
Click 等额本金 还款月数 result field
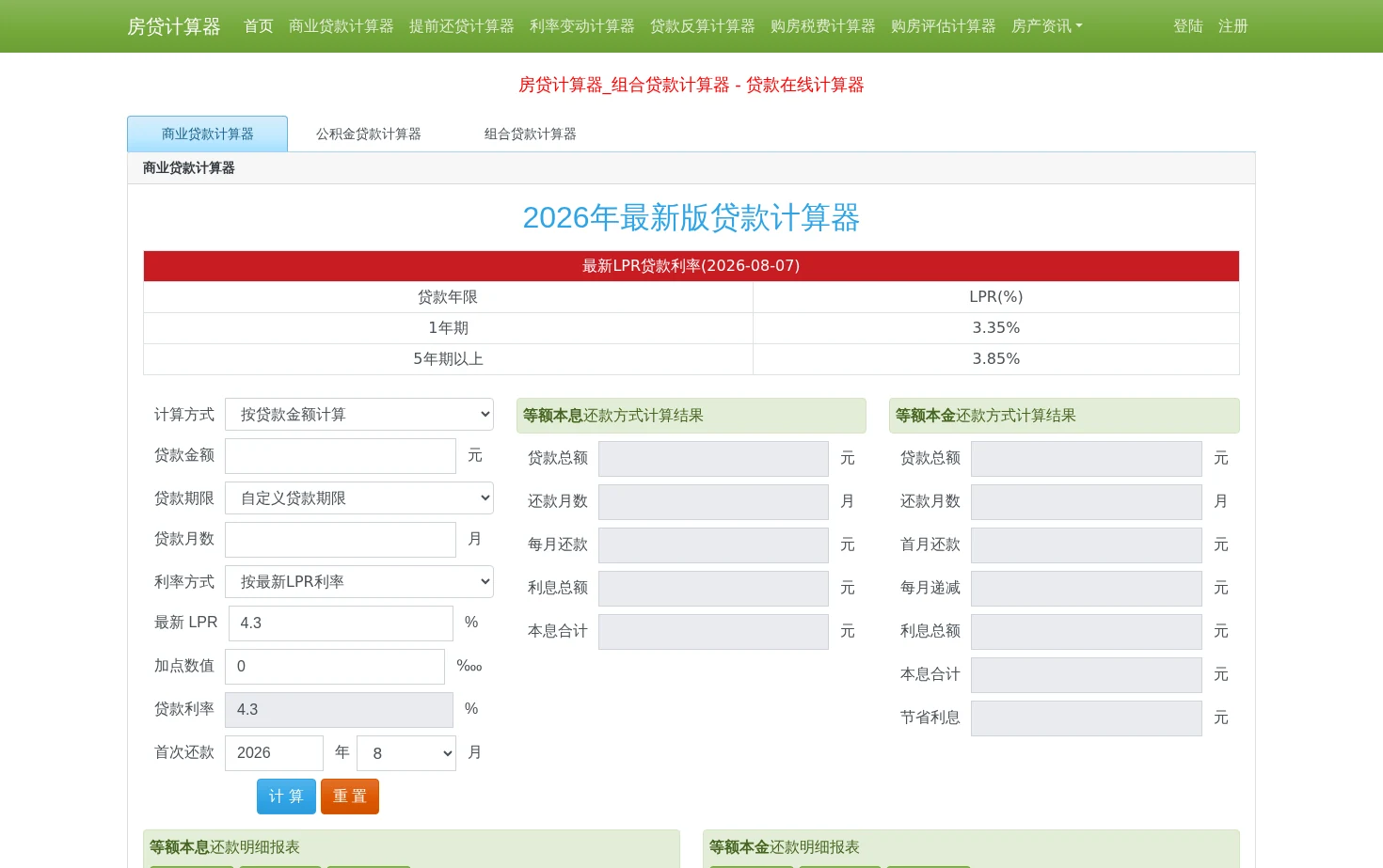click(1087, 502)
